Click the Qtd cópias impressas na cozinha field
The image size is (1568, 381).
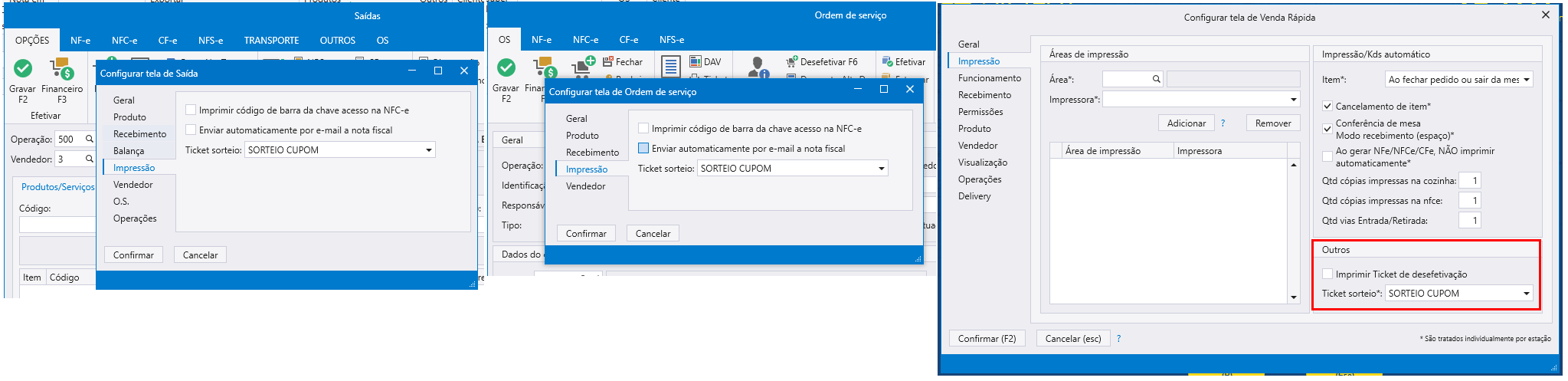(1470, 180)
